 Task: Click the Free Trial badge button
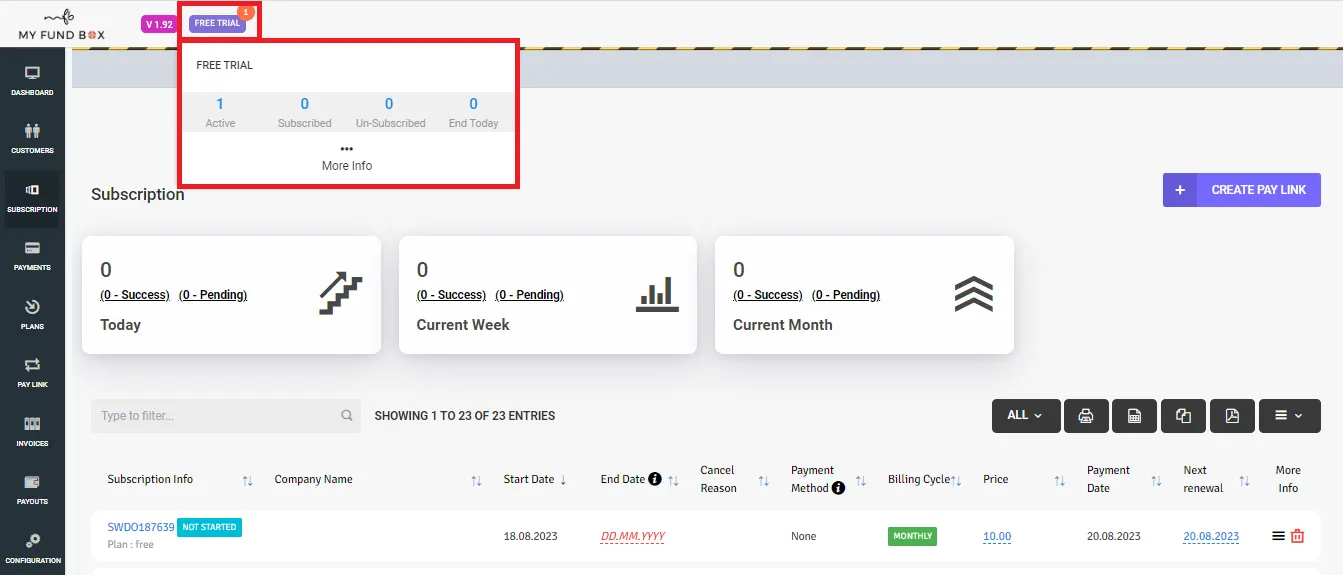click(x=217, y=24)
